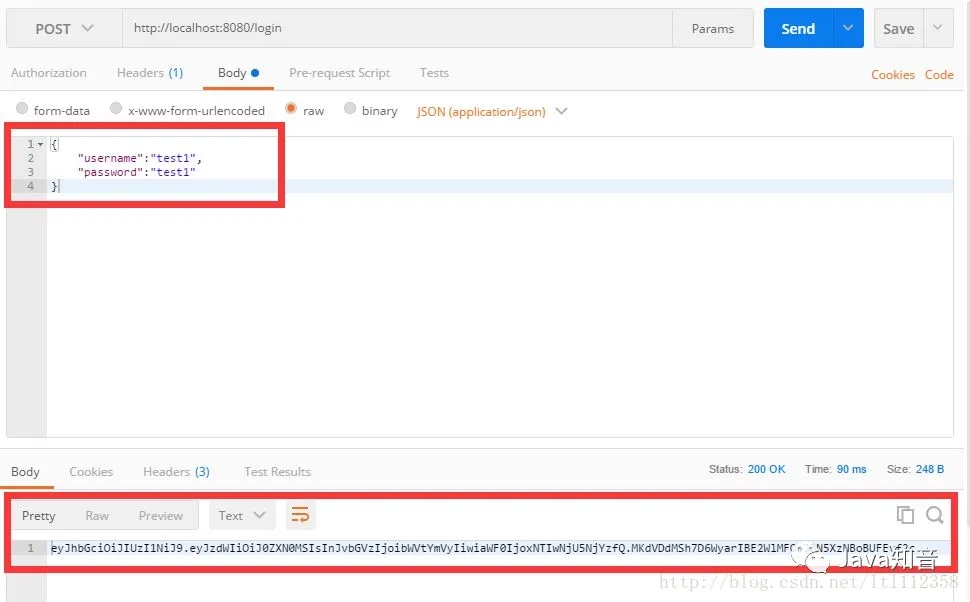Open the Text format dropdown in response
Image resolution: width=970 pixels, height=602 pixels.
point(241,515)
